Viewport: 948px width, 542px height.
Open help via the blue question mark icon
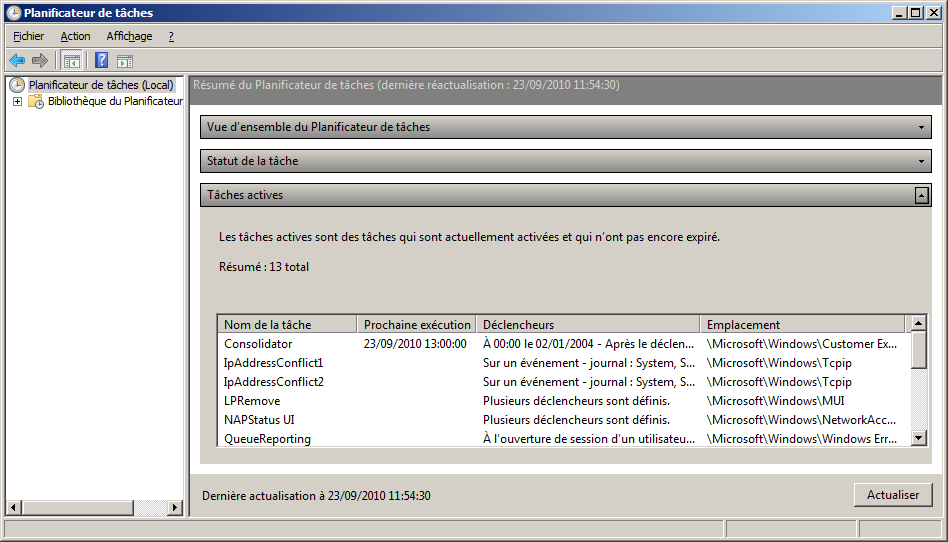101,61
